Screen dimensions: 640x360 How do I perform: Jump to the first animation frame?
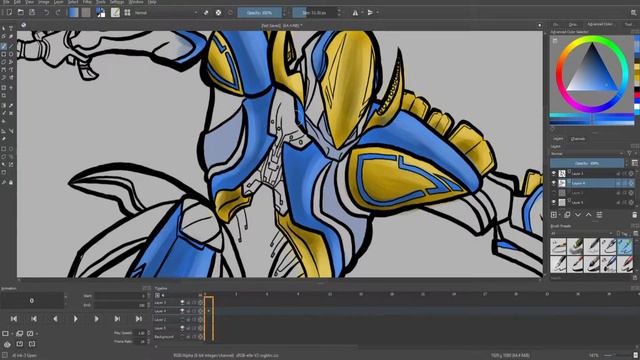coord(13,318)
